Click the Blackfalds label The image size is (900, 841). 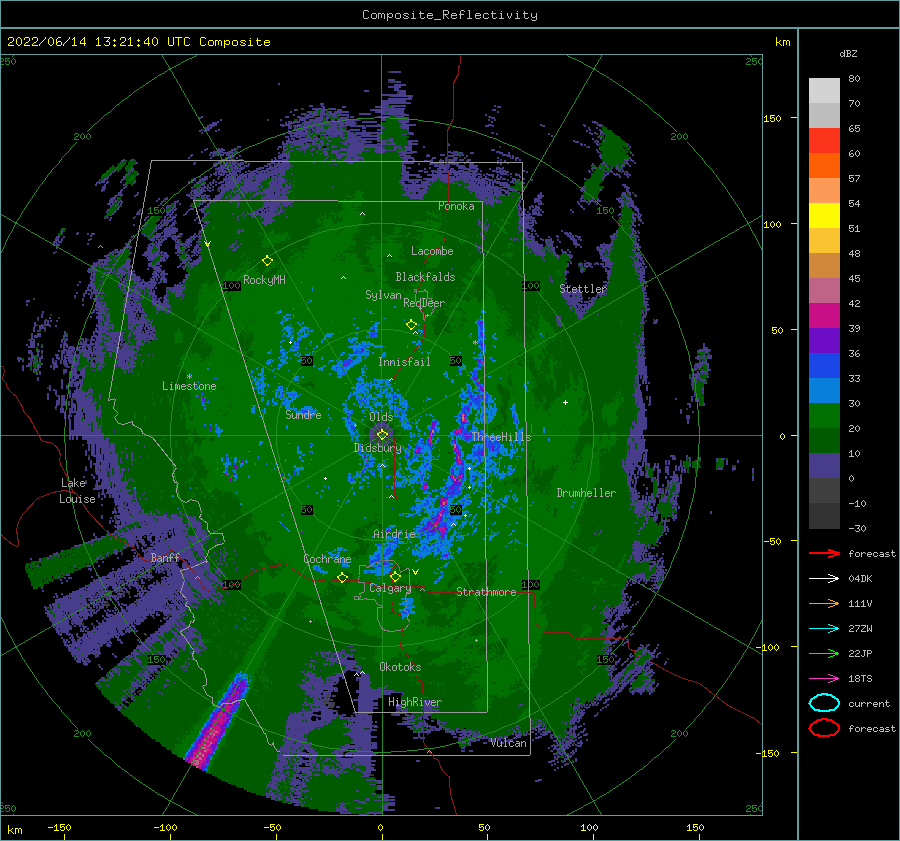(x=425, y=277)
